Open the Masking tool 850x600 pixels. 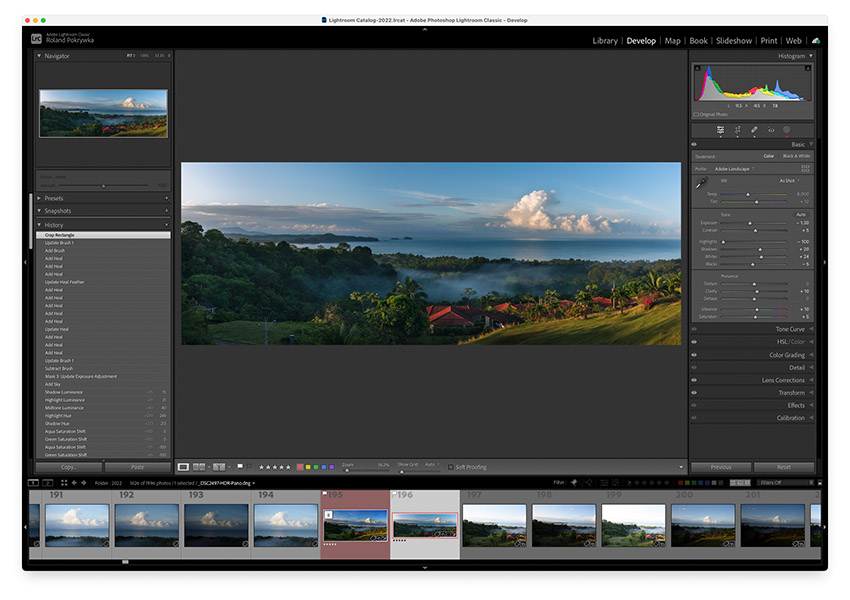click(787, 130)
